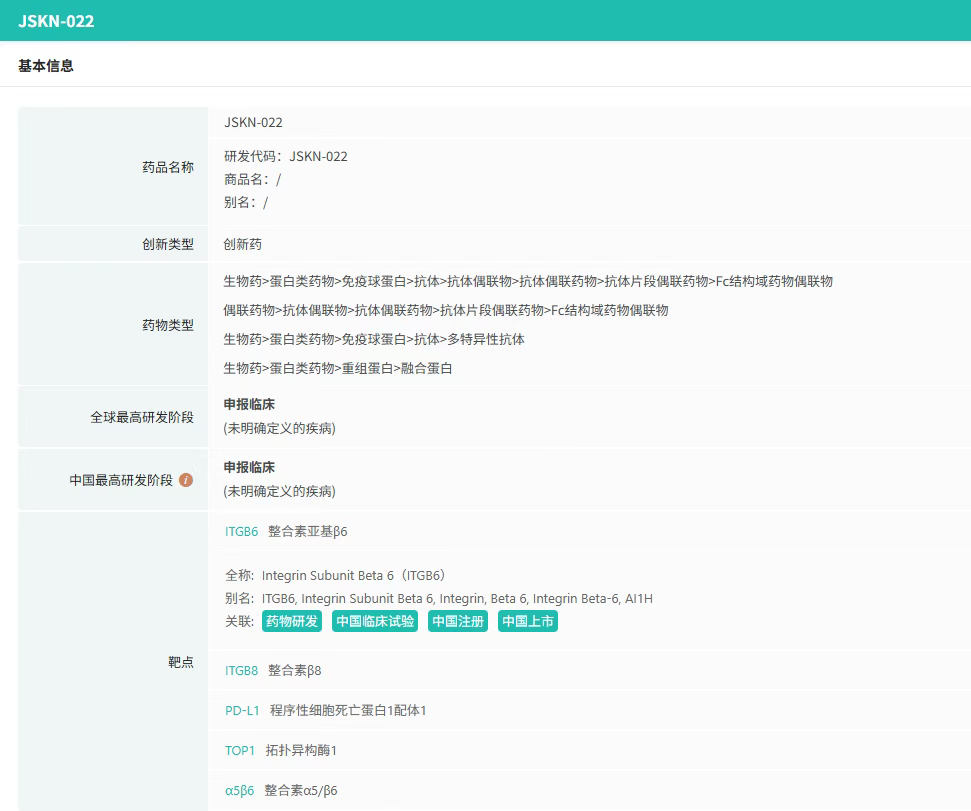971x811 pixels.
Task: Click the drug type line ending in 融合蛋白
Action: [x=338, y=368]
